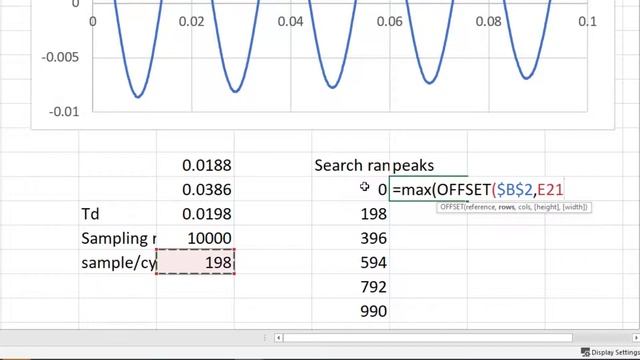640x360 pixels.
Task: Select cell with value 0.0198
Action: pos(195,214)
